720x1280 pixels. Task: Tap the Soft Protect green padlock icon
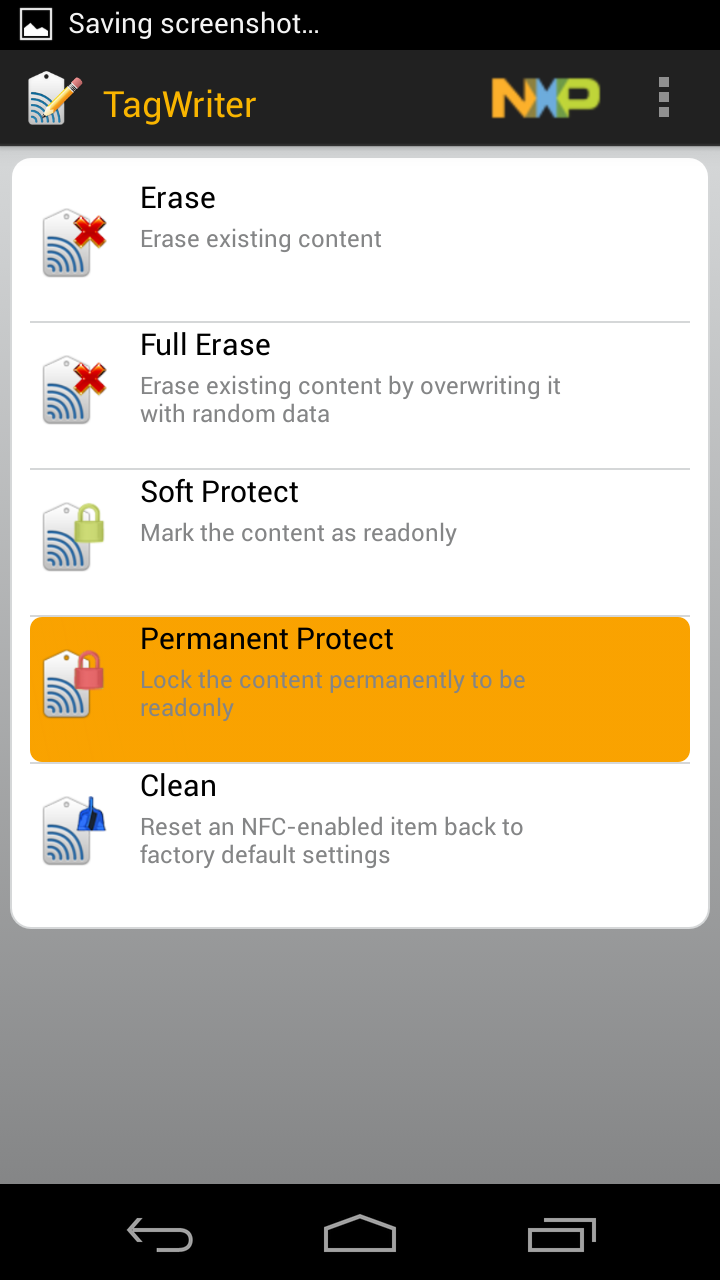coord(74,537)
